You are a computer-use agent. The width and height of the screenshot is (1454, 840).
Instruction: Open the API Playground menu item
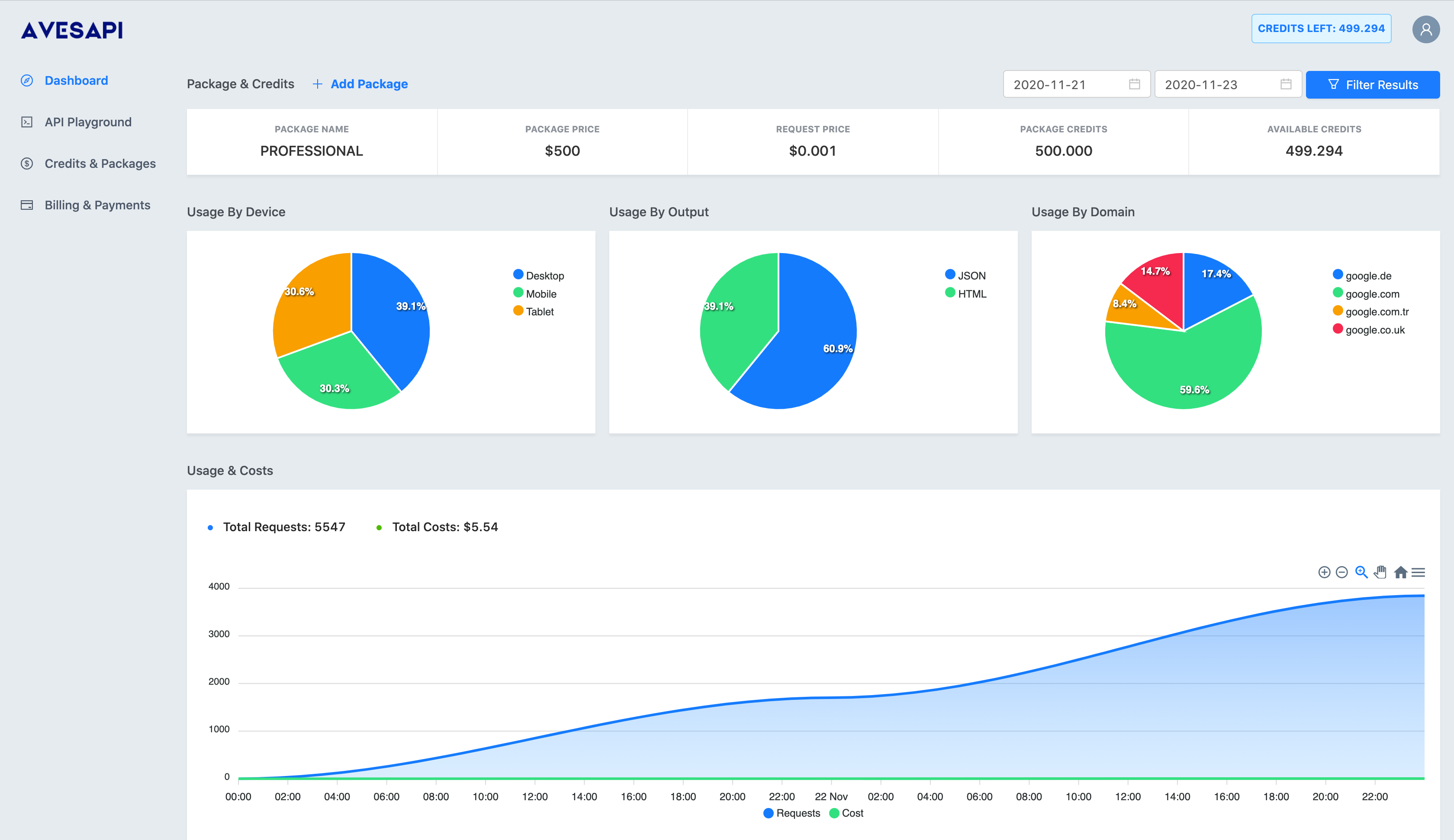point(88,122)
